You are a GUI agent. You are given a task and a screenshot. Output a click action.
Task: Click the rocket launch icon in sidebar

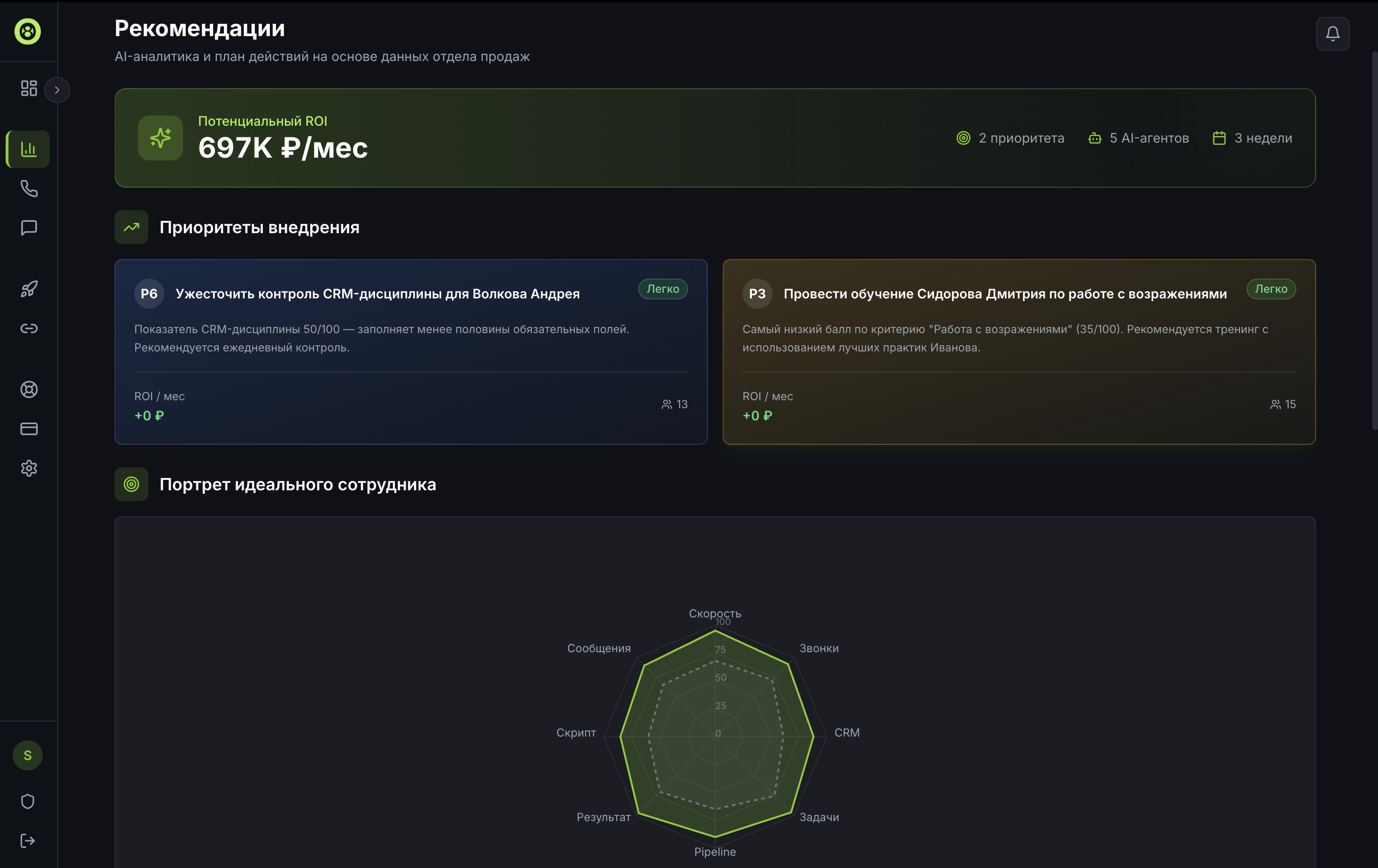(29, 289)
